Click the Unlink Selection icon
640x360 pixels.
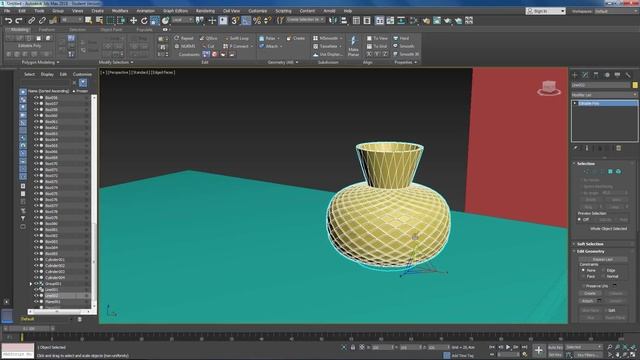[42, 20]
